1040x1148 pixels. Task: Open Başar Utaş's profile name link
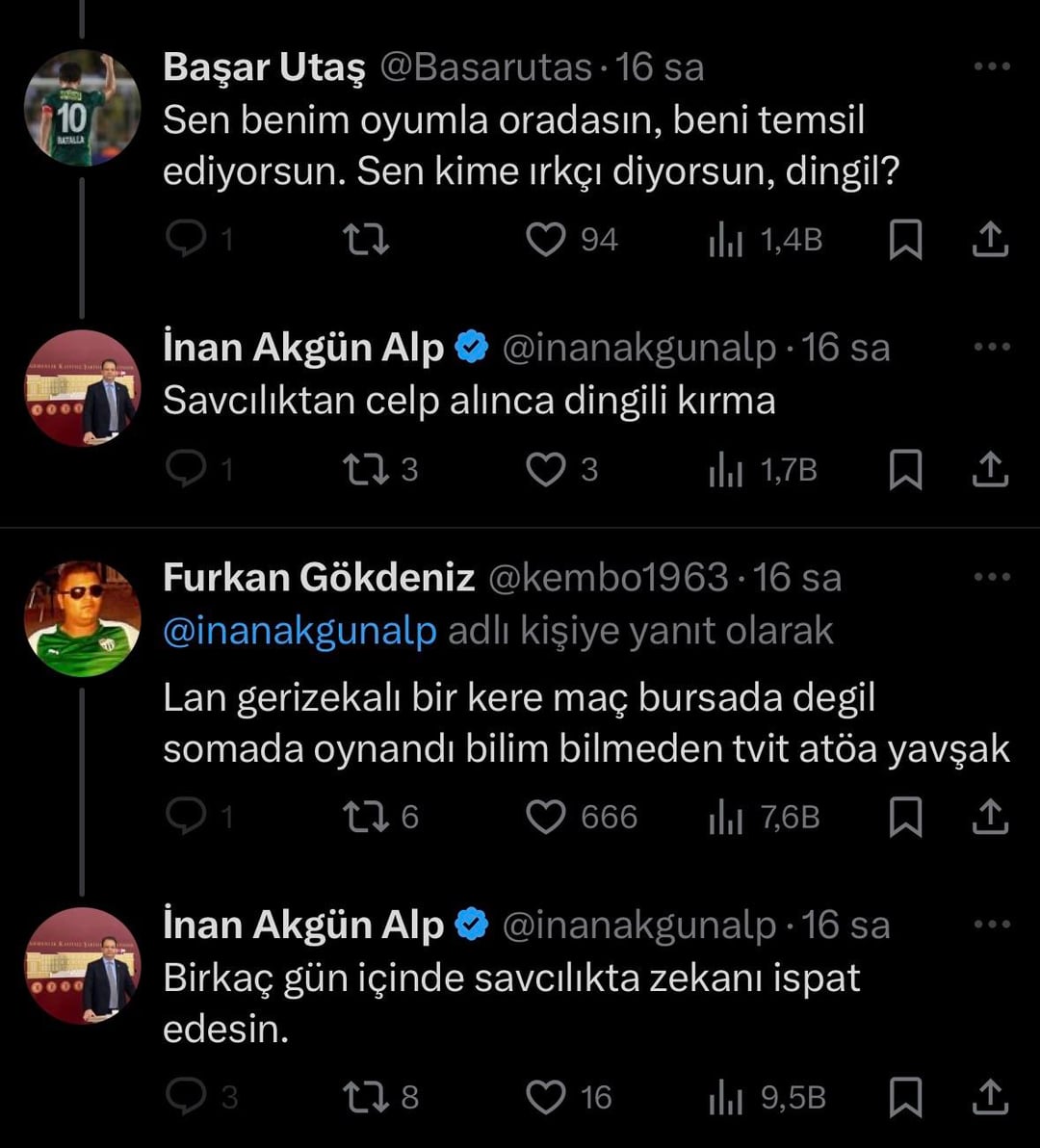coord(264,67)
